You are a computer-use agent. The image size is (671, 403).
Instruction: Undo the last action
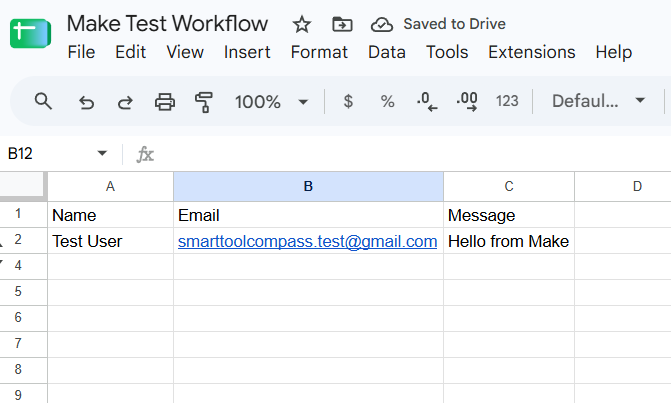tap(86, 103)
